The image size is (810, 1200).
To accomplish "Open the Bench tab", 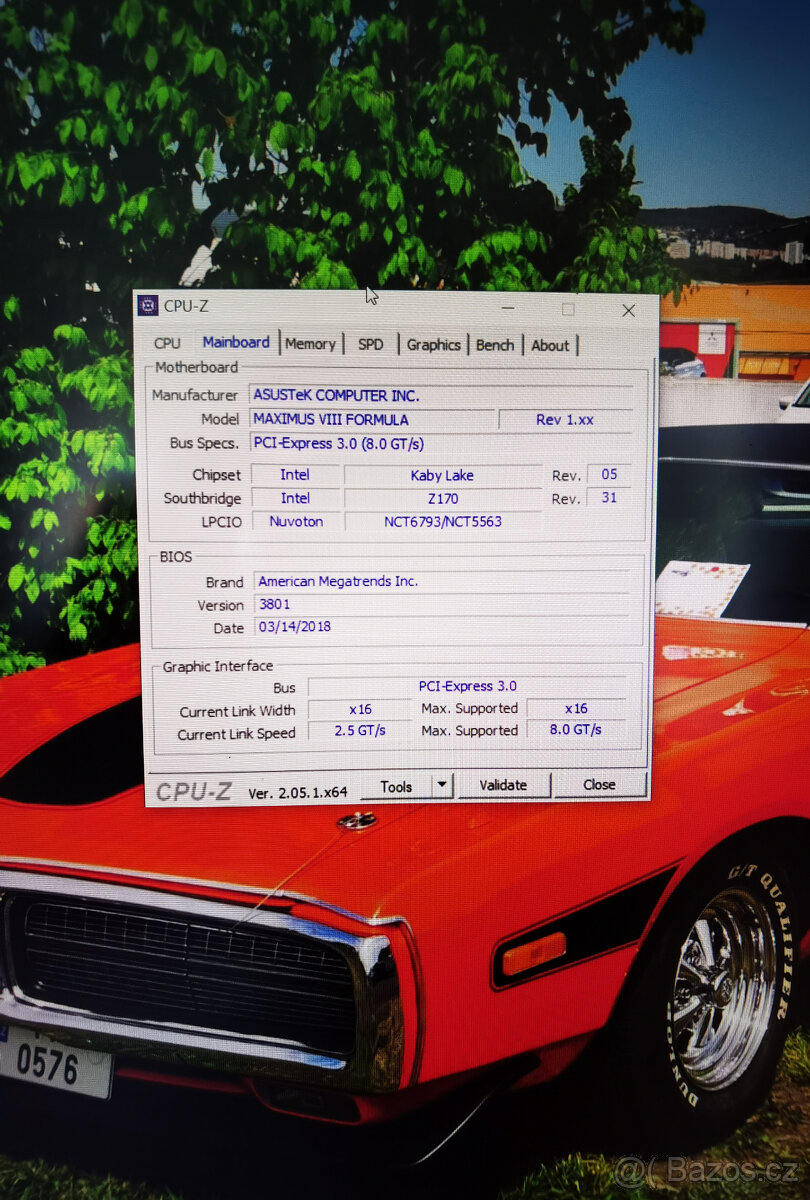I will point(495,345).
